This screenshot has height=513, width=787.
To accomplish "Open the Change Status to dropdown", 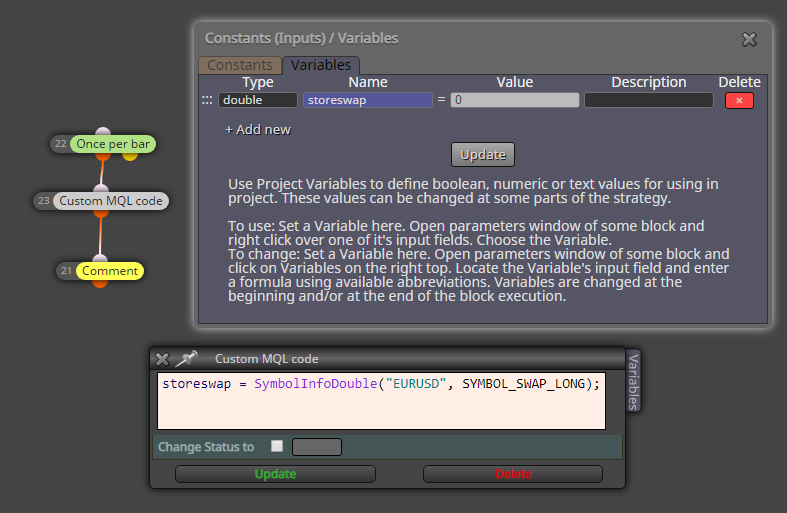I will [x=317, y=447].
